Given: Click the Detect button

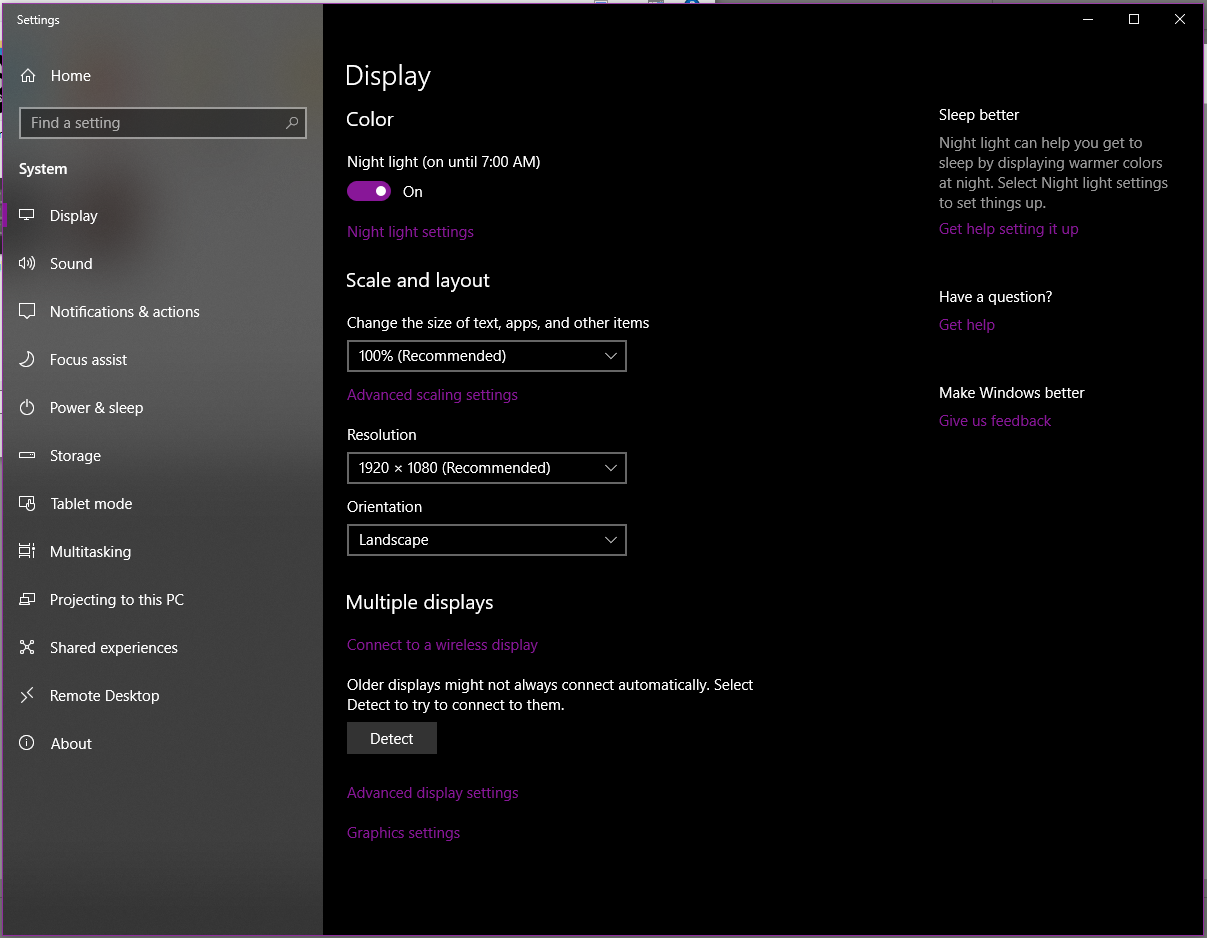Looking at the screenshot, I should click(x=391, y=738).
